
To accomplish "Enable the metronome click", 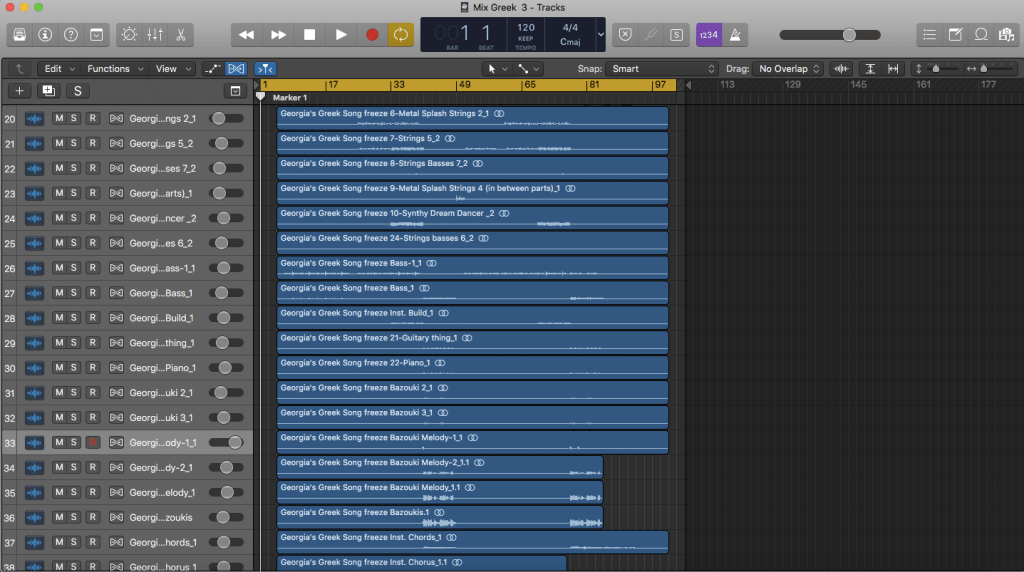I will [737, 35].
